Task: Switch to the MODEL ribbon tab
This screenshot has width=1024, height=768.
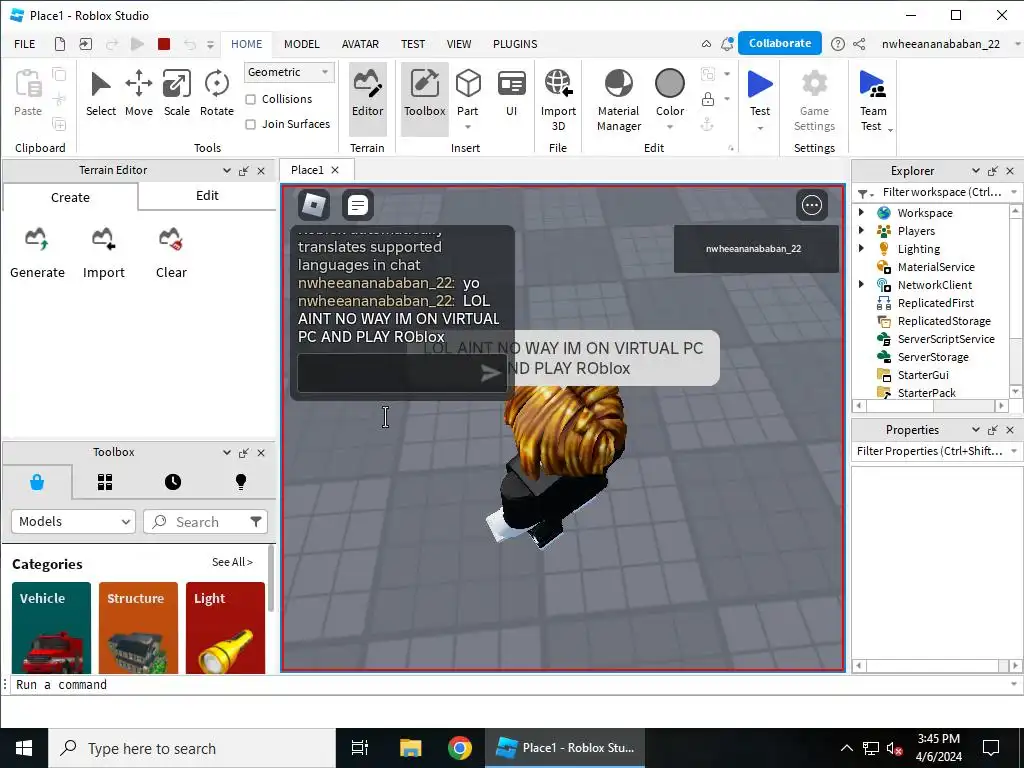Action: pos(302,44)
